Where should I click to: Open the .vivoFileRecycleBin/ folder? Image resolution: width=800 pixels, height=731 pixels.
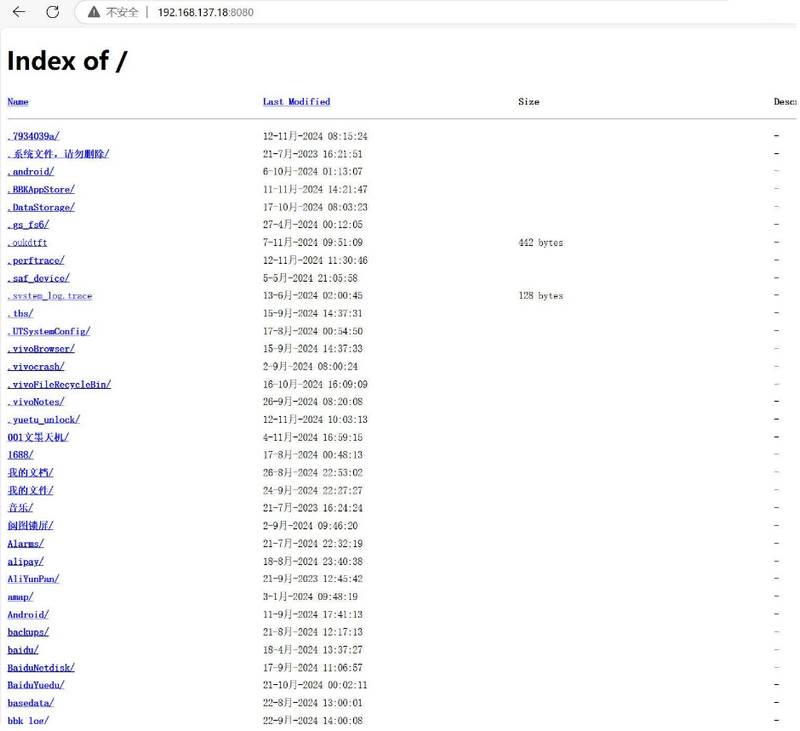coord(59,384)
